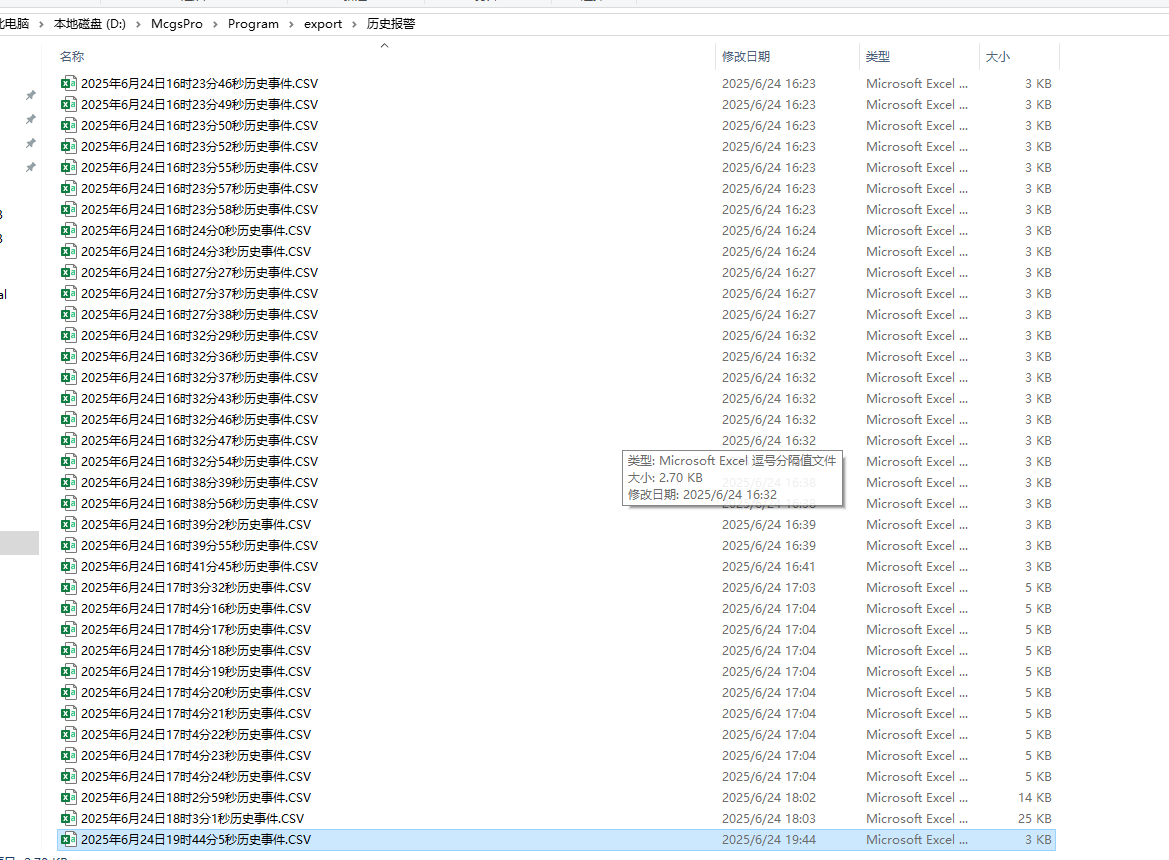1169x860 pixels.
Task: Go to export folder in the address bar
Action: pyautogui.click(x=323, y=24)
